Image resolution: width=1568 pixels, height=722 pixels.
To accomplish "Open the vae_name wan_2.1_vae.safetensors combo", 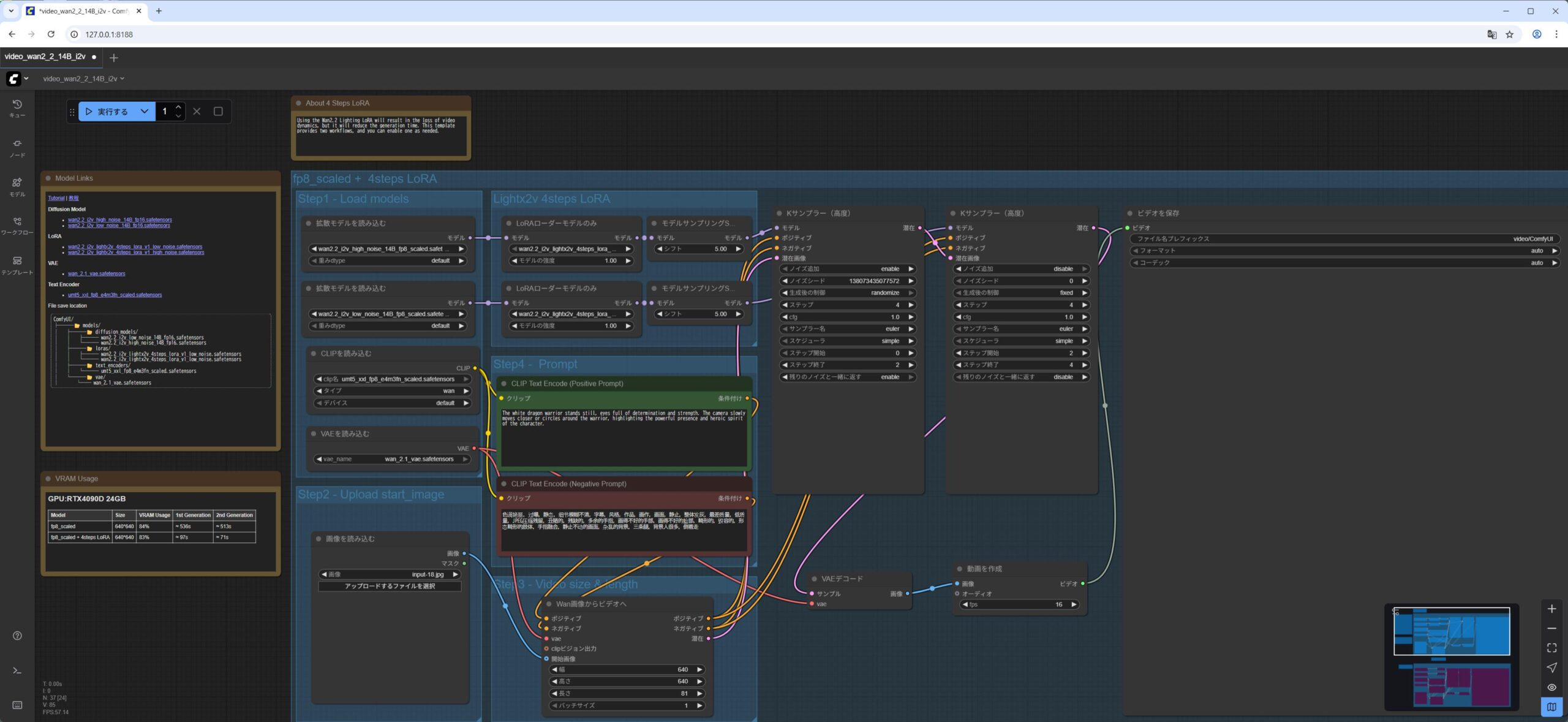I will 392,459.
